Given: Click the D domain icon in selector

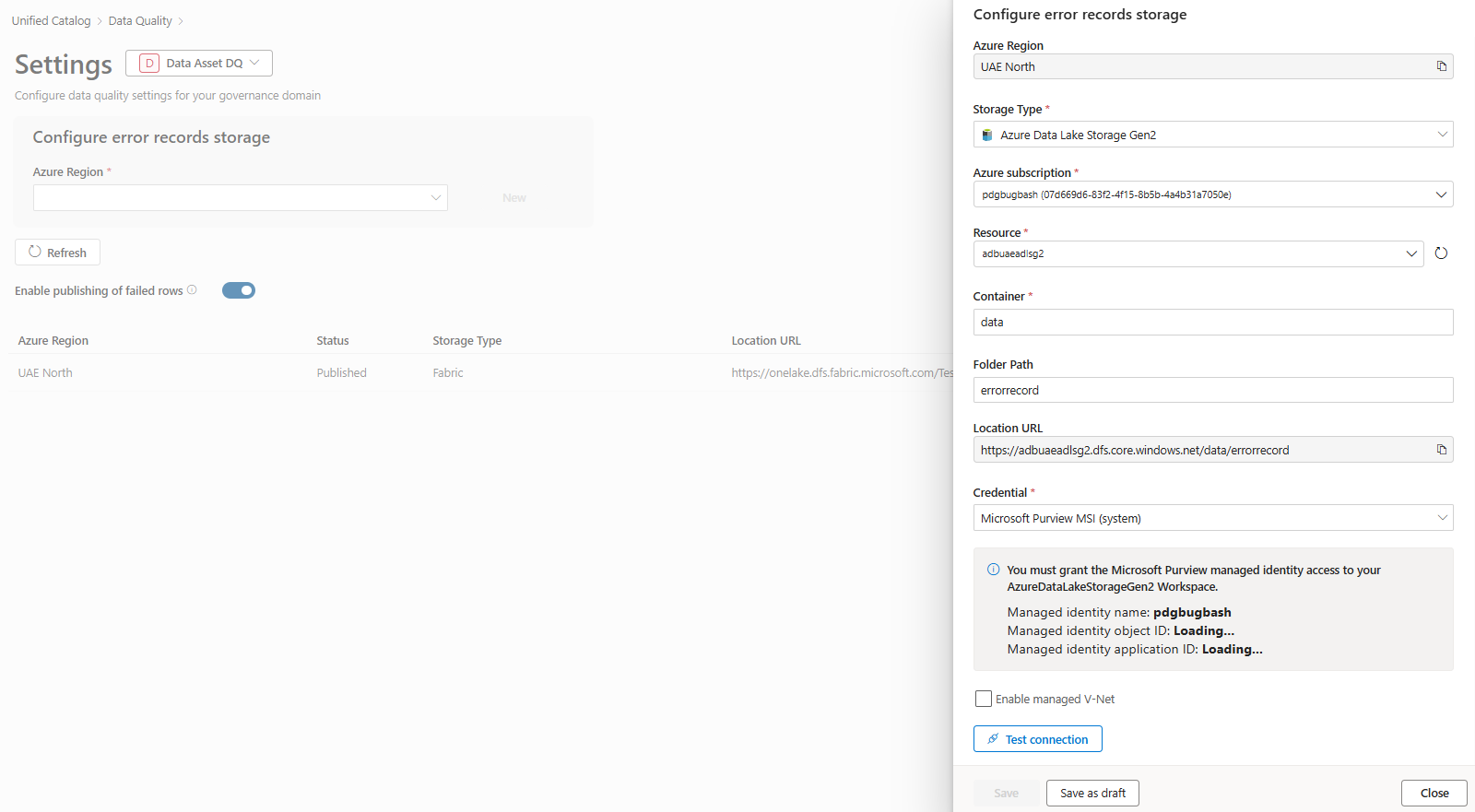Looking at the screenshot, I should [x=149, y=63].
